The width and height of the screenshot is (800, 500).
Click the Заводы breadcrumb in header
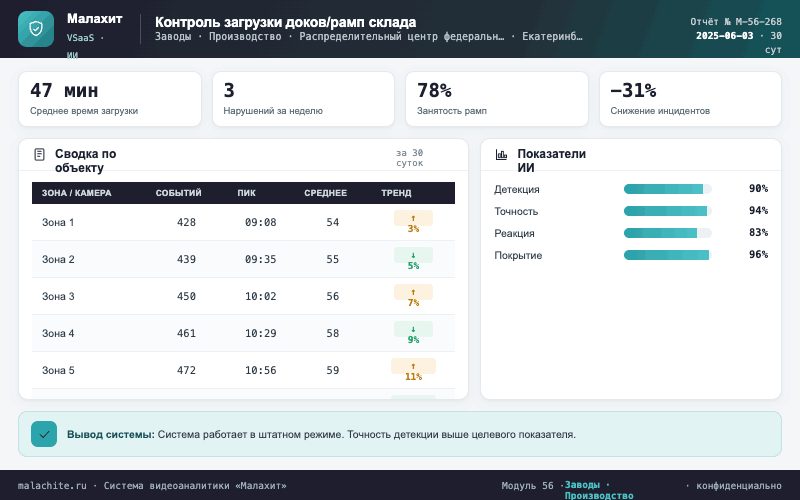tap(173, 37)
